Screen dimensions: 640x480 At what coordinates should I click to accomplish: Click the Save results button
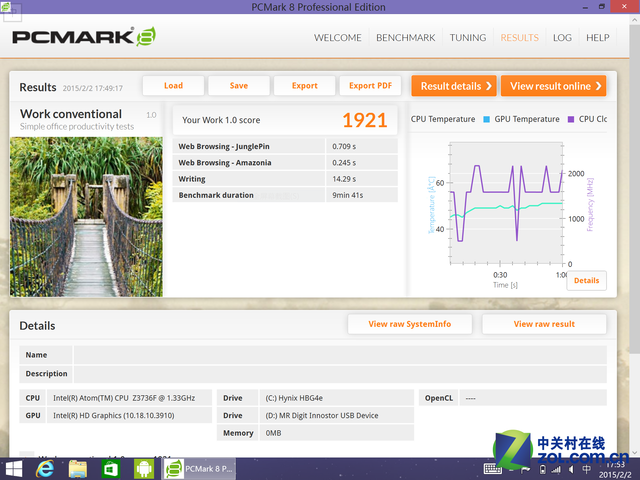(239, 86)
